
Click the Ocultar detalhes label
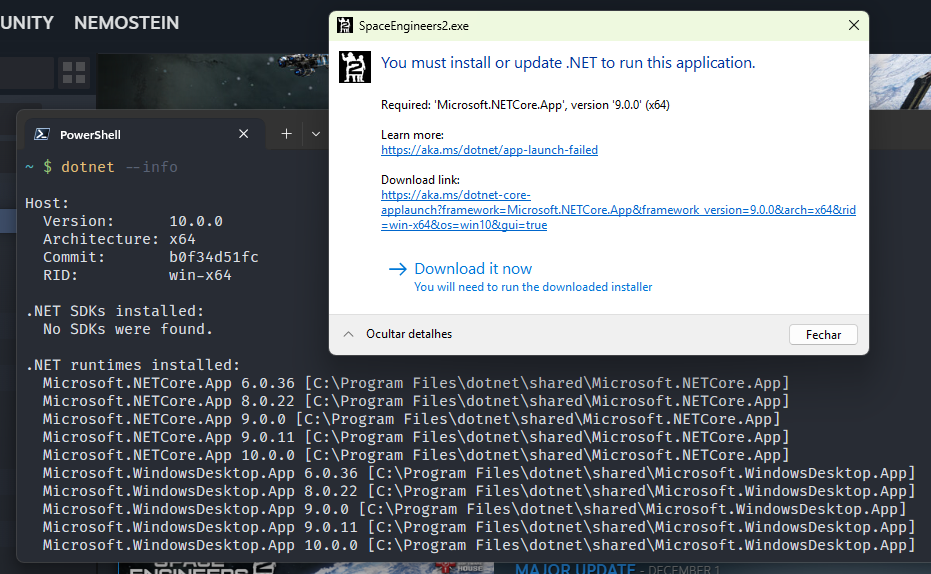(x=408, y=334)
